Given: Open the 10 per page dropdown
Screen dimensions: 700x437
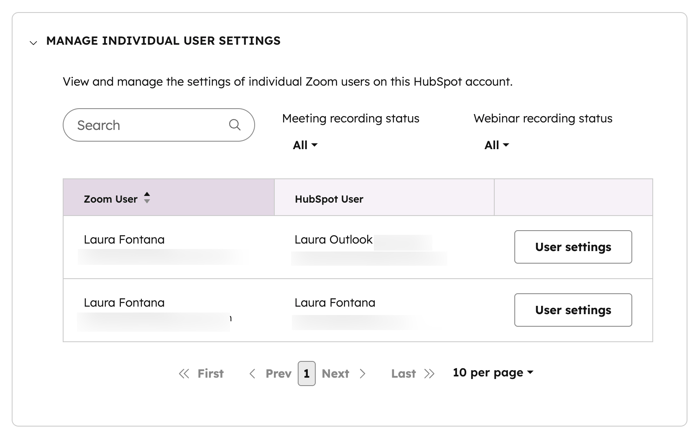Looking at the screenshot, I should (x=493, y=373).
